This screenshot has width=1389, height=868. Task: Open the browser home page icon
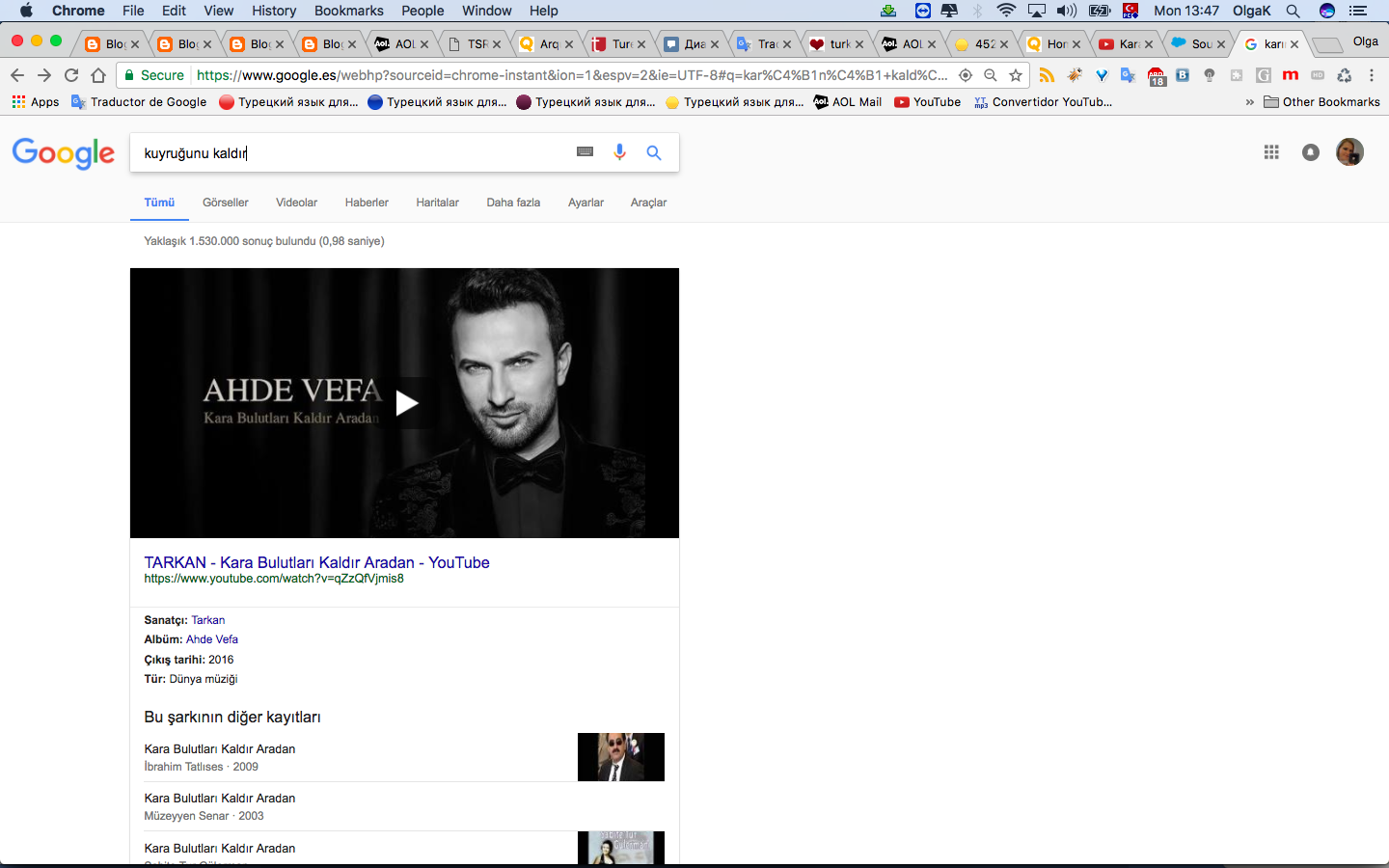click(98, 75)
